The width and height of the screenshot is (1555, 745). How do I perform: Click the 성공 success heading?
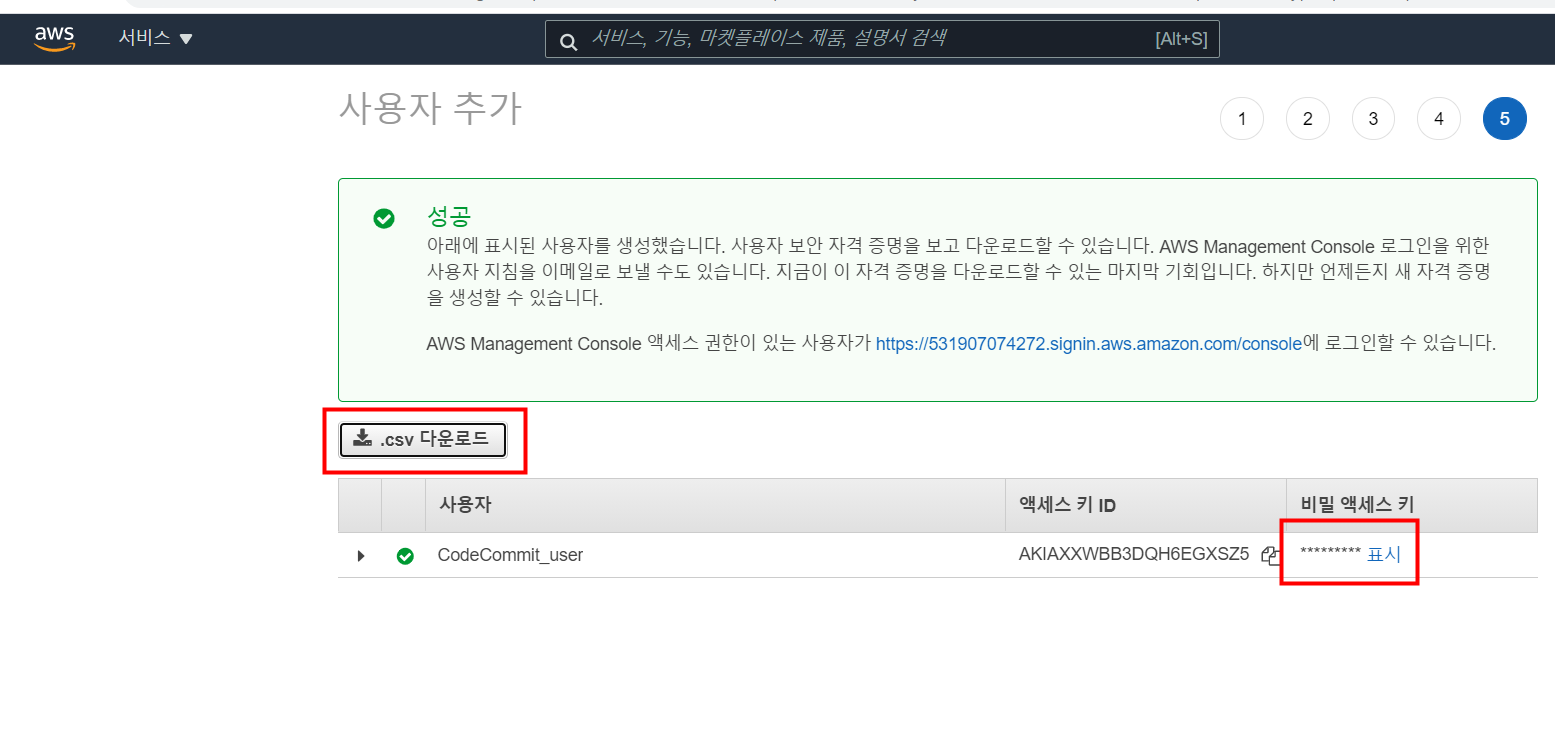[x=448, y=217]
